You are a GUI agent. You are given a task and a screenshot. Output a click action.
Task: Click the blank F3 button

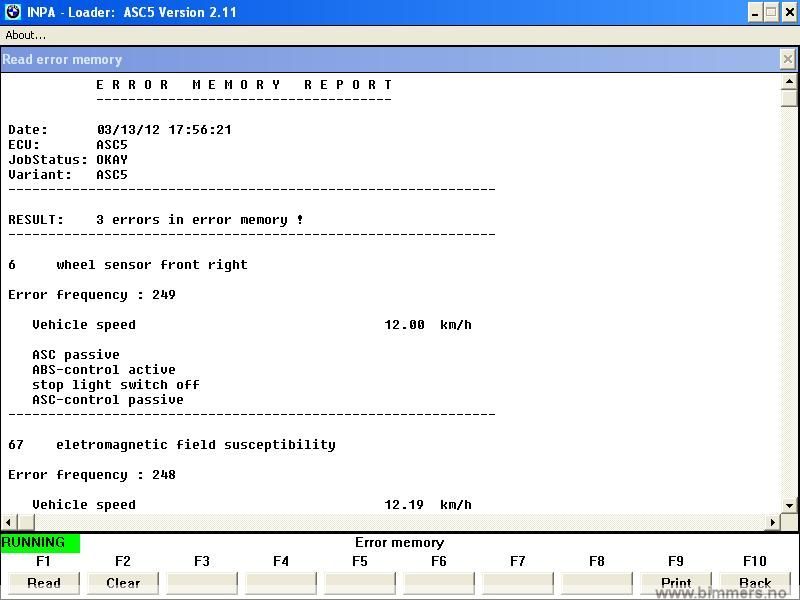pyautogui.click(x=202, y=583)
